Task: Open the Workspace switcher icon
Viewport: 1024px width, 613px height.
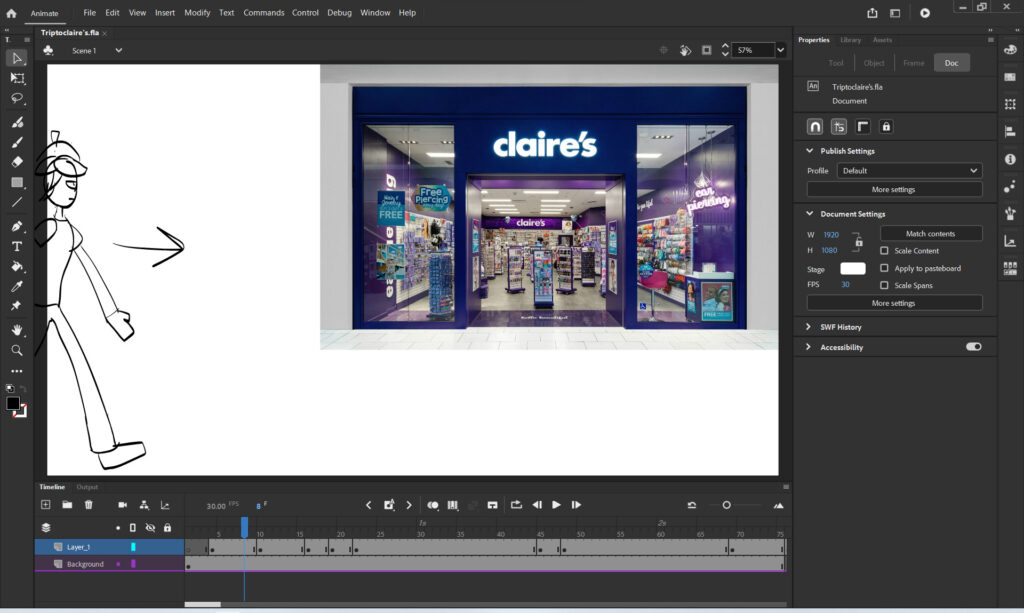Action: [895, 12]
